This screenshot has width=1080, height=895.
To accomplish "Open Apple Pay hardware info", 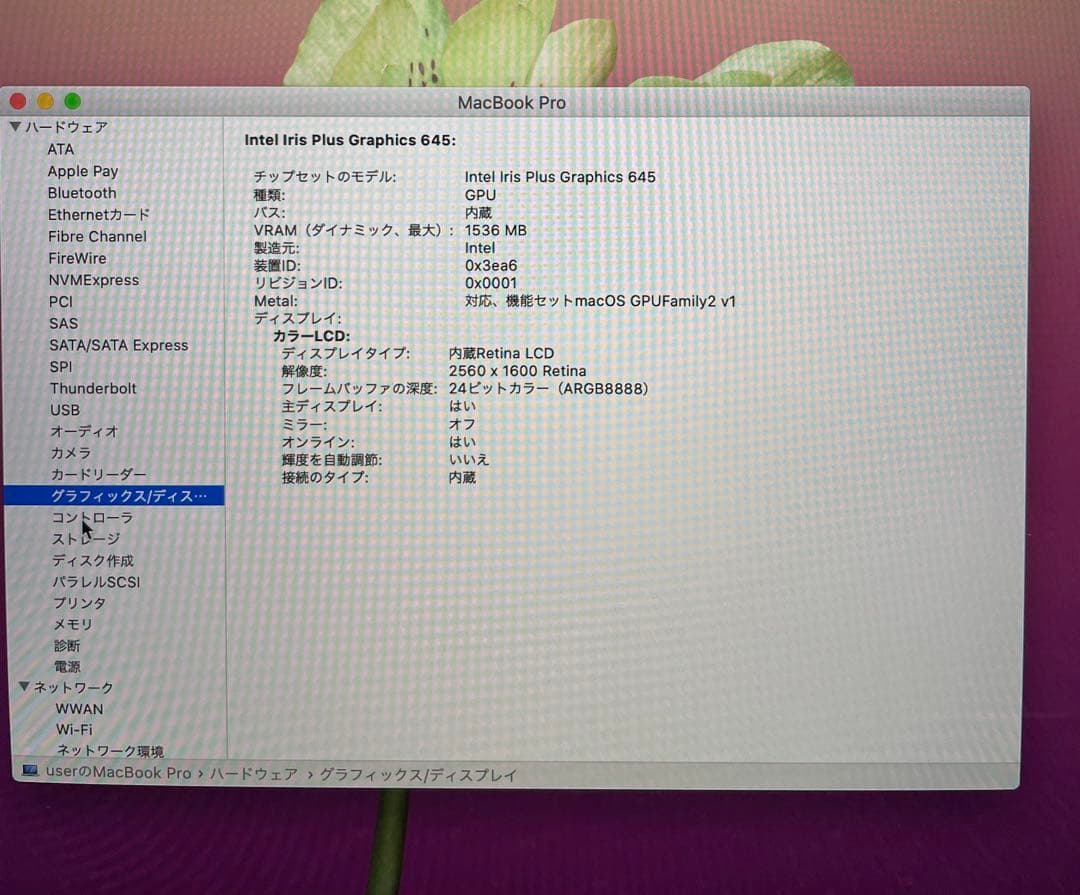I will pos(83,171).
